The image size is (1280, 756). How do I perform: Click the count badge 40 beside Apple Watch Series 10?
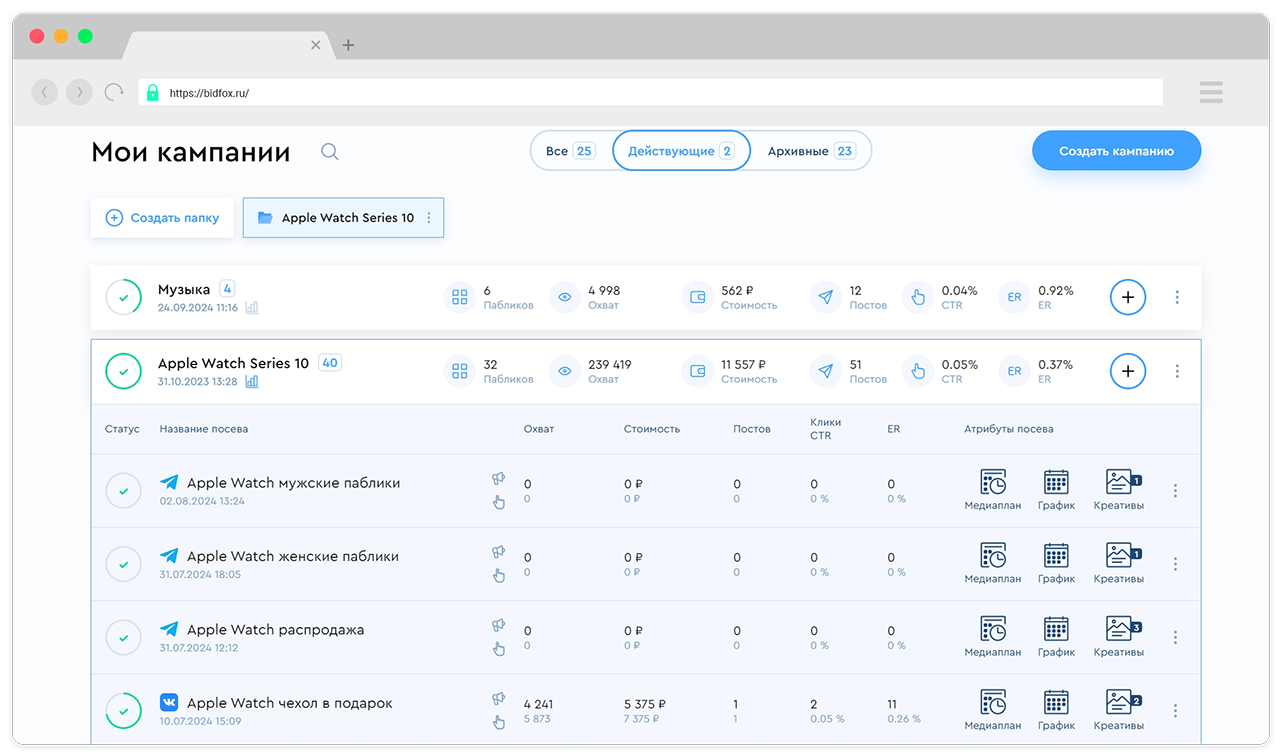(x=330, y=362)
